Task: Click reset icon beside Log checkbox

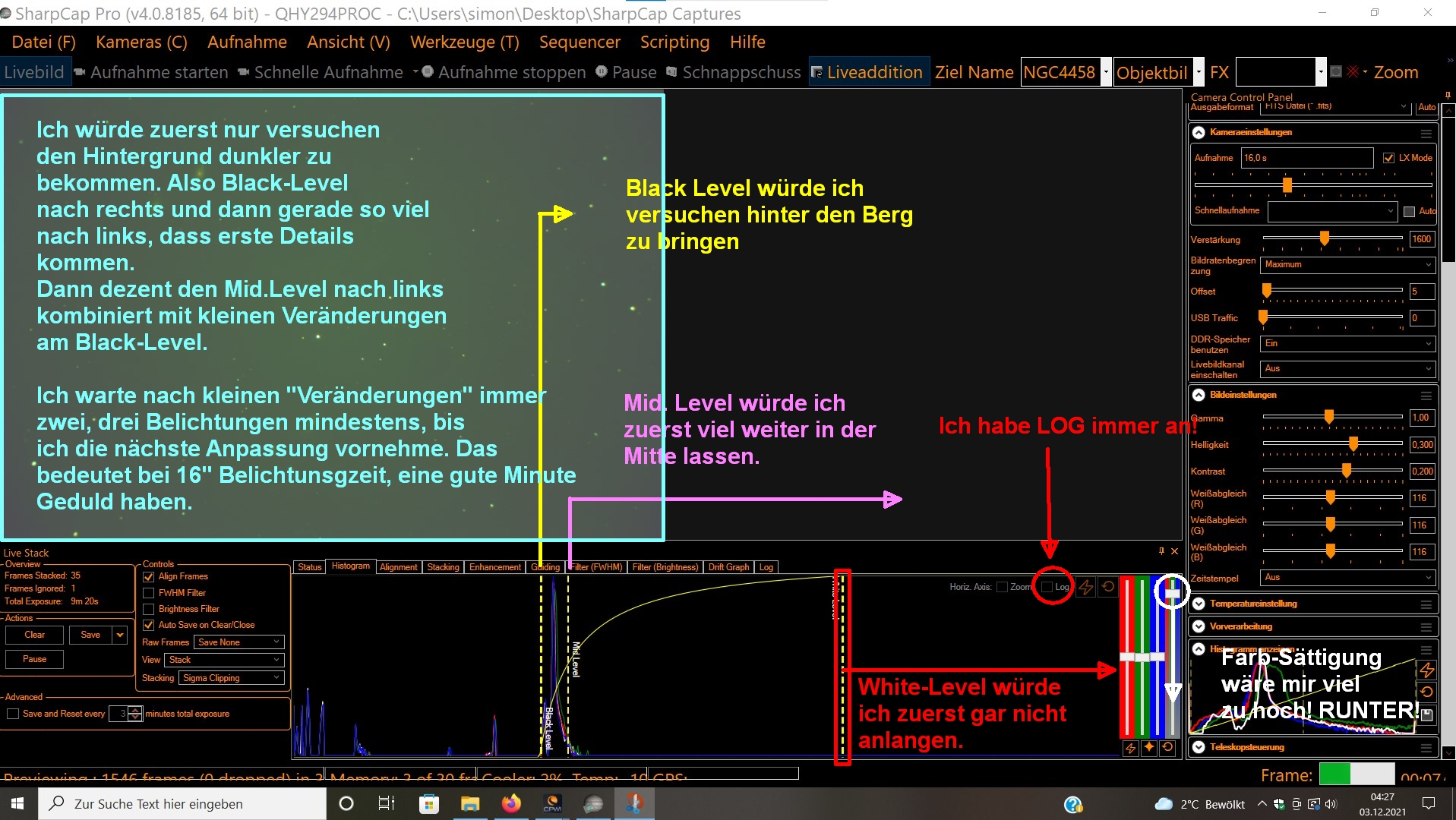Action: [1108, 587]
